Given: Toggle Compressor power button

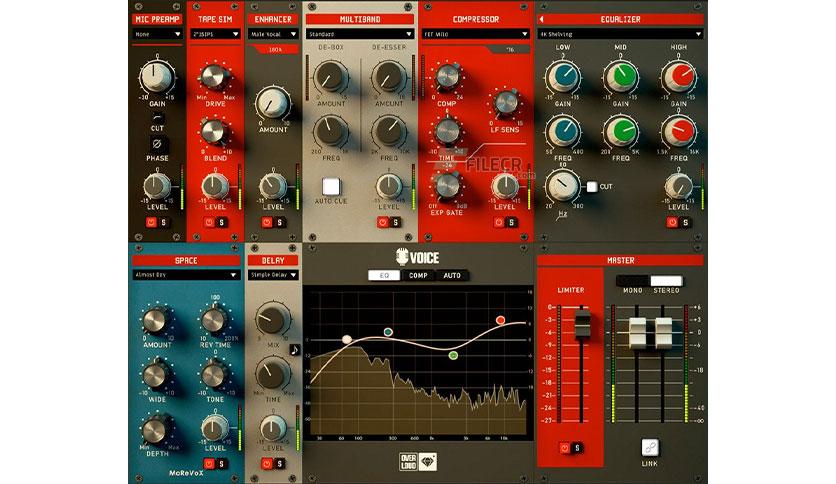Looking at the screenshot, I should pos(499,222).
